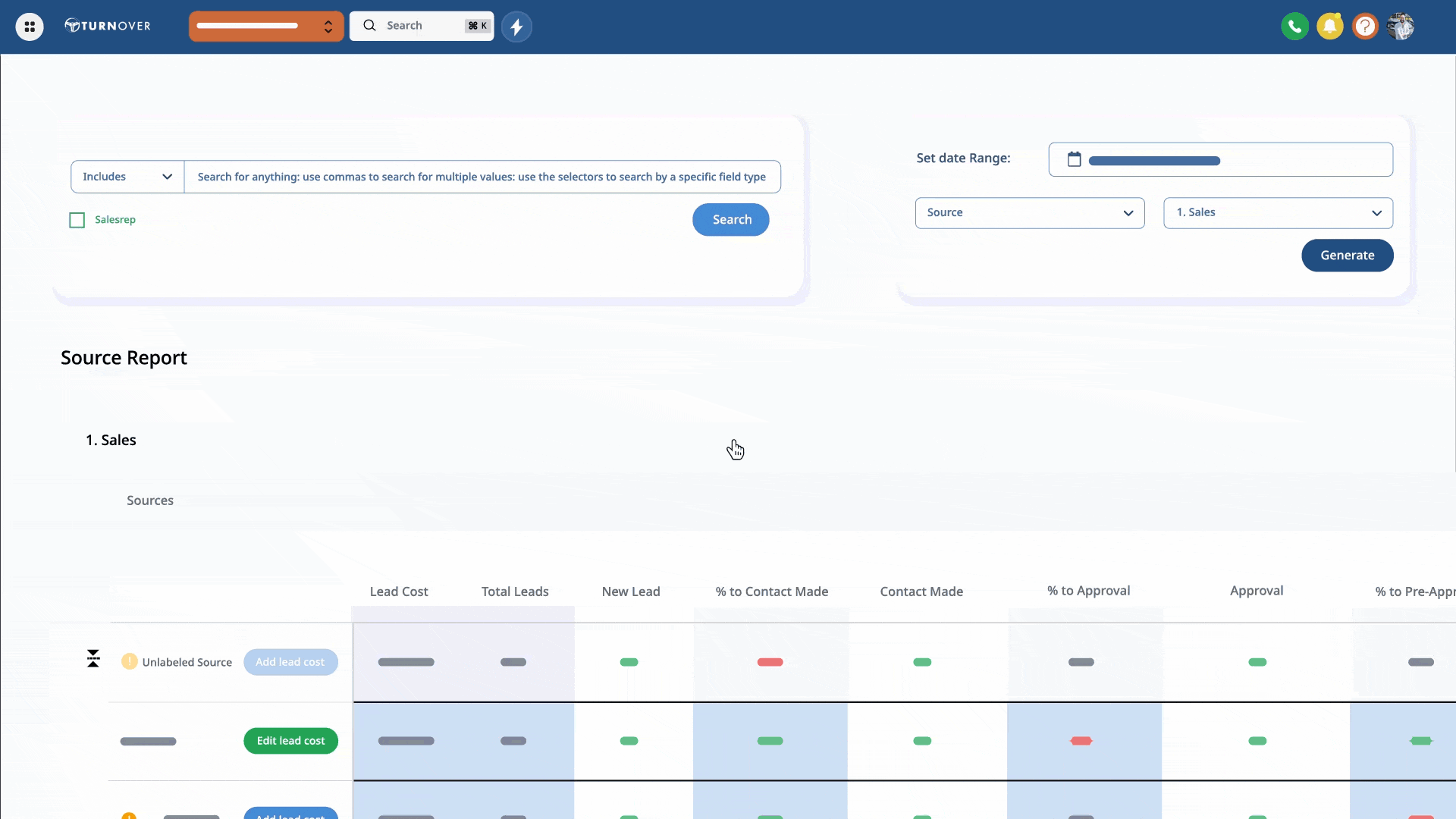This screenshot has height=819, width=1456.
Task: Open the notifications bell icon
Action: tap(1329, 27)
